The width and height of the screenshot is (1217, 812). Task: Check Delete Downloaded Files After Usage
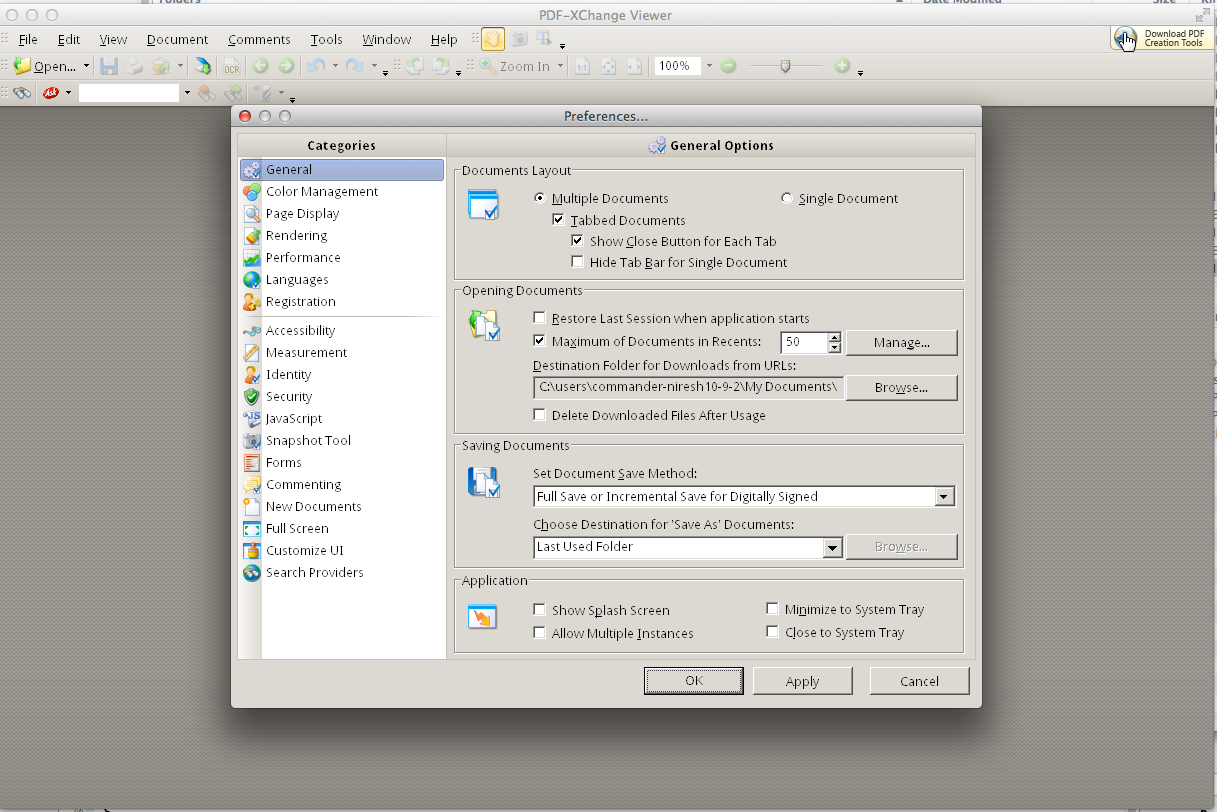tap(540, 415)
